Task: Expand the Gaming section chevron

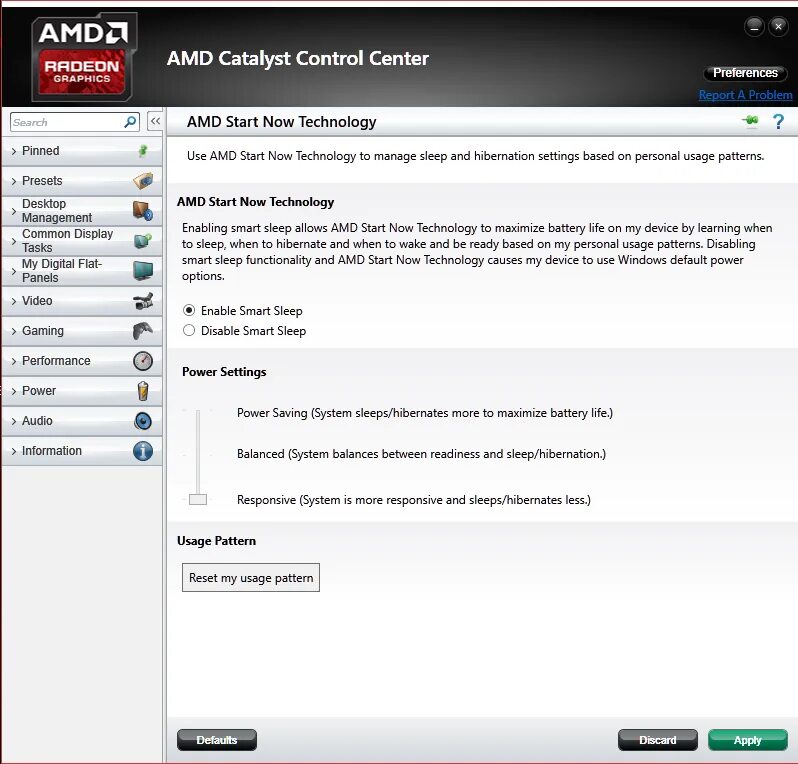Action: point(14,331)
